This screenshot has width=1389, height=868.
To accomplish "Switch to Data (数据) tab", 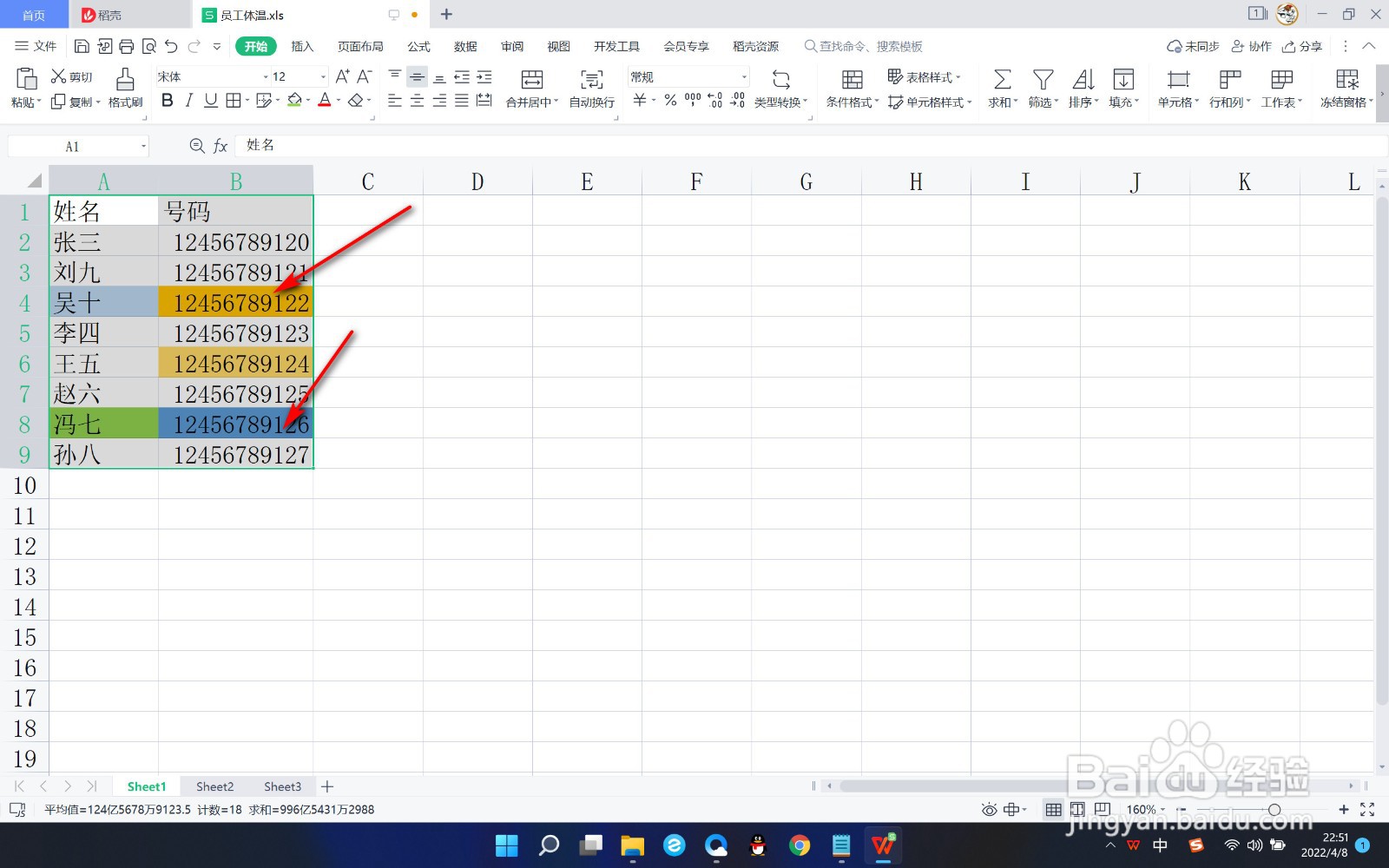I will (x=465, y=46).
